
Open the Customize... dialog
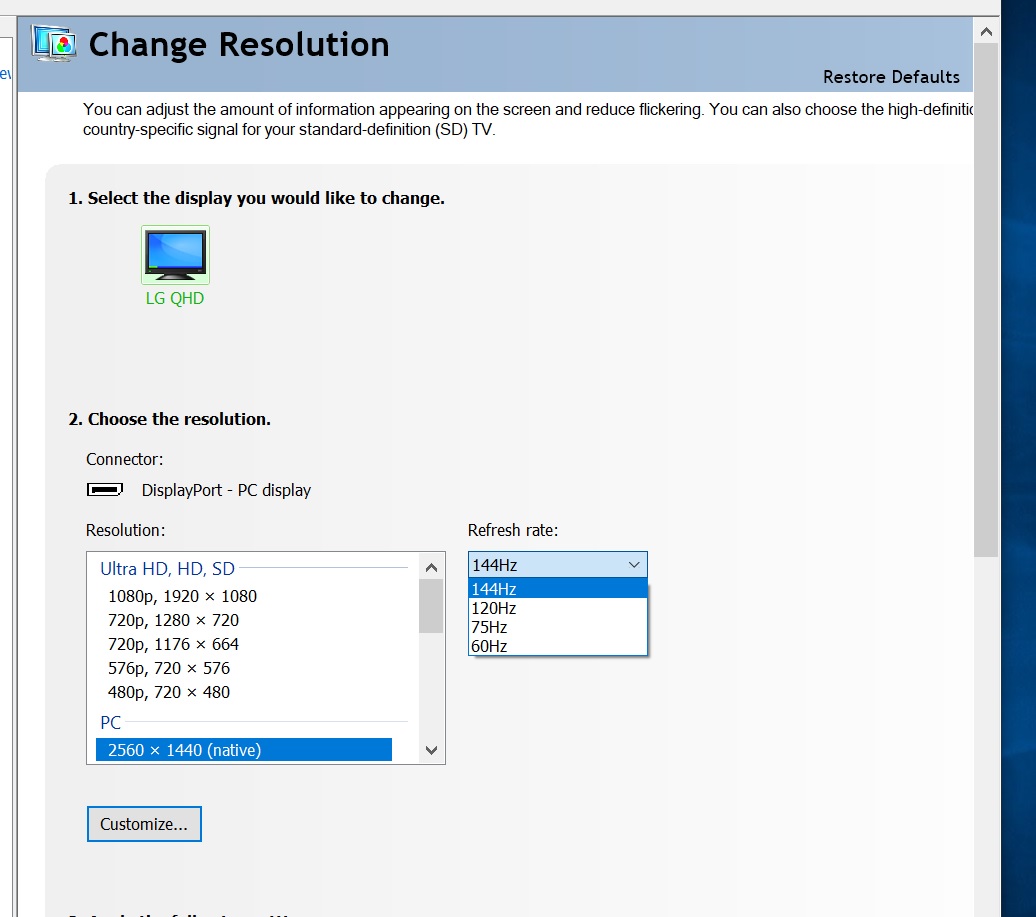pyautogui.click(x=144, y=824)
